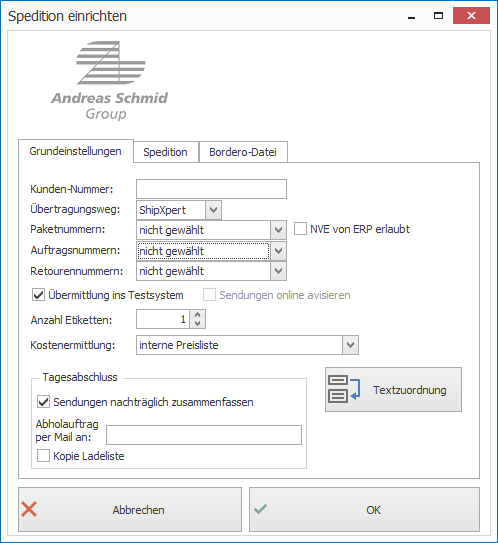Image resolution: width=498 pixels, height=543 pixels.
Task: Click the red X icon on Abbrechen
Action: coord(29,509)
